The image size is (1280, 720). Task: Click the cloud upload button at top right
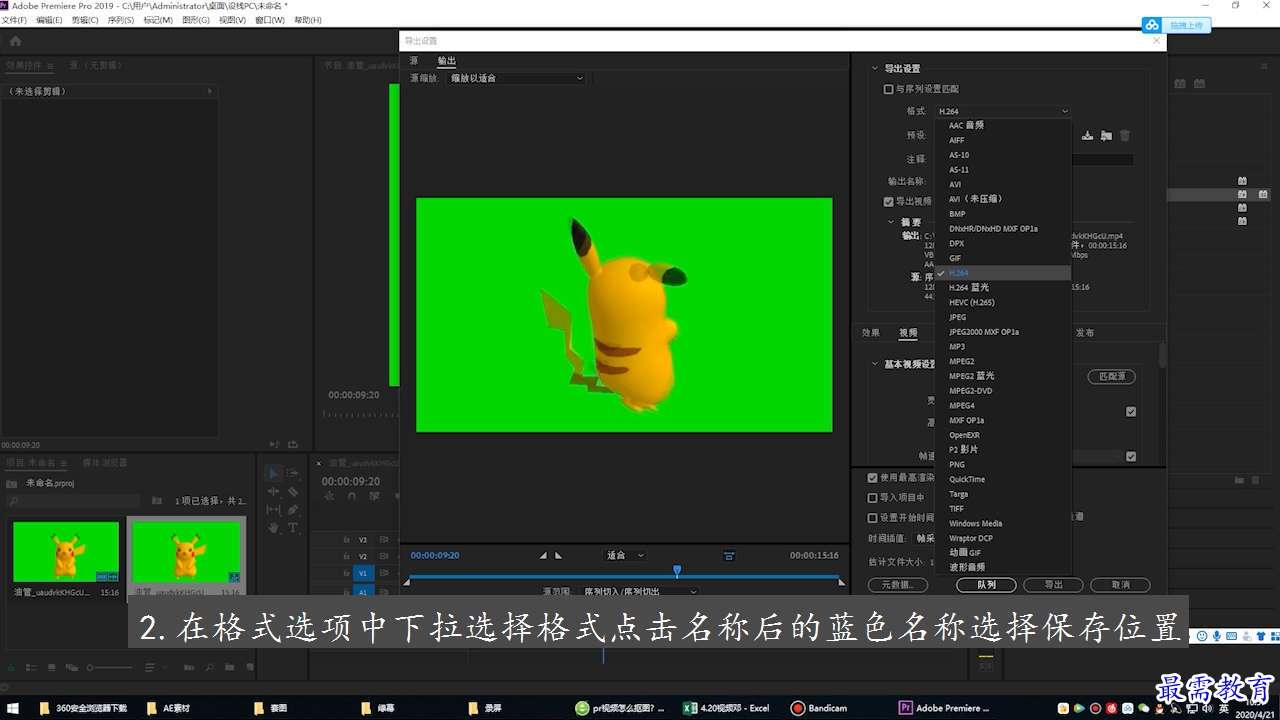point(1177,25)
